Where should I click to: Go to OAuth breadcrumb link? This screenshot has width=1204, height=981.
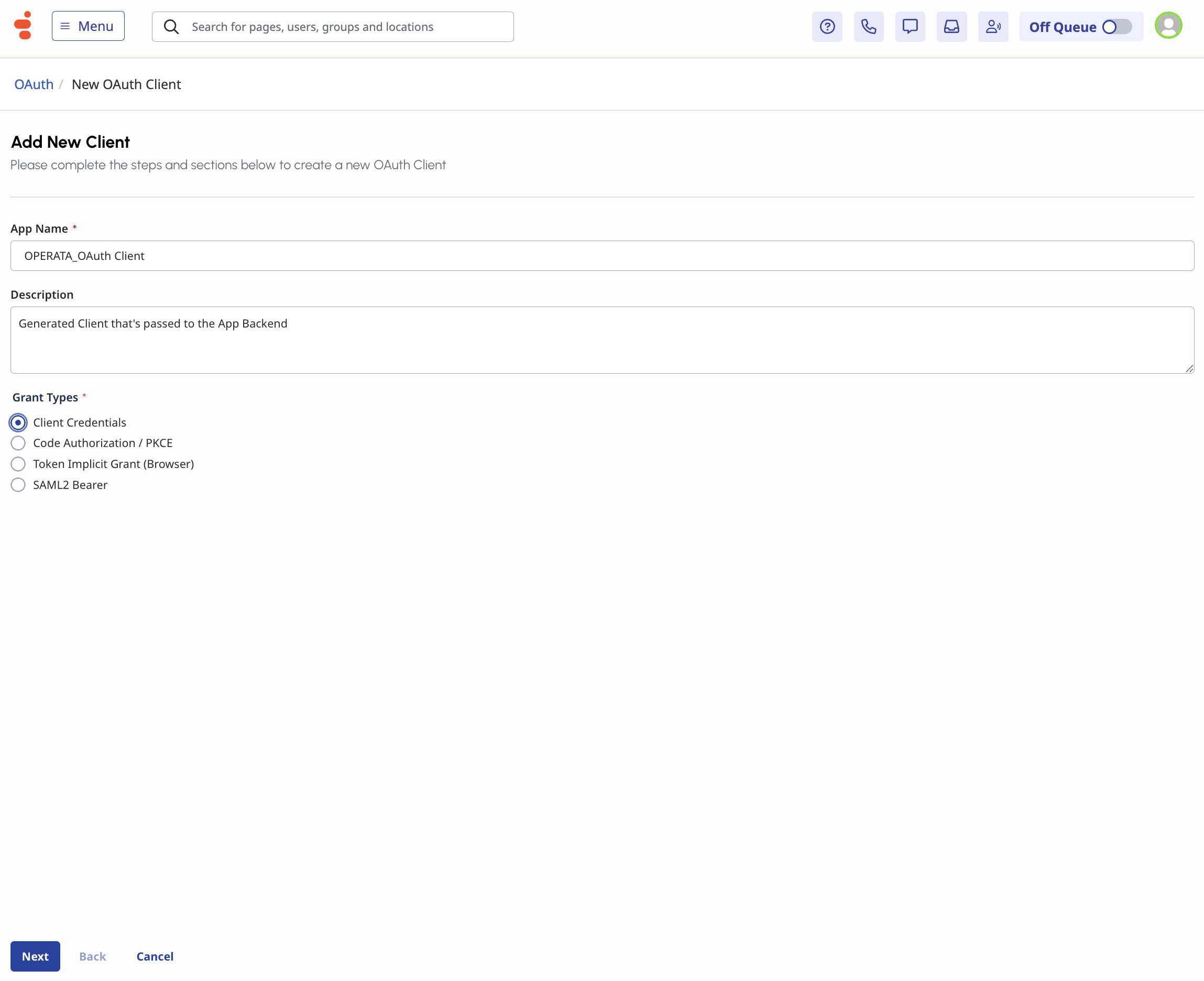[34, 84]
